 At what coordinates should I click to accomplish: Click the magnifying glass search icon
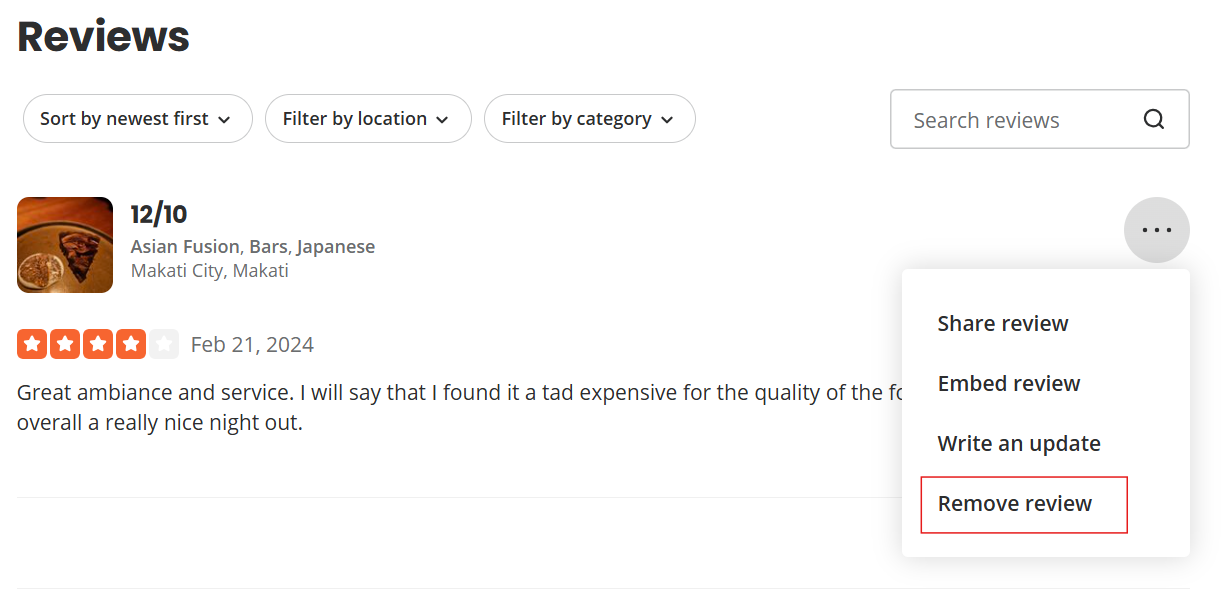(x=1154, y=120)
